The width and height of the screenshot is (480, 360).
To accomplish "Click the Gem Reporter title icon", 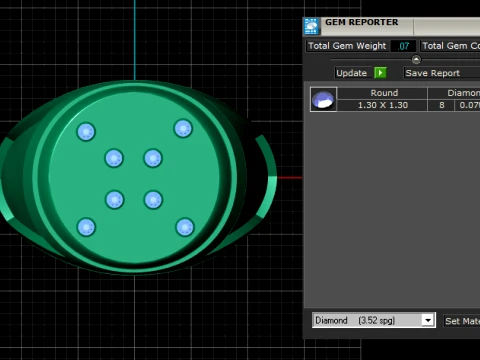I will click(x=312, y=26).
